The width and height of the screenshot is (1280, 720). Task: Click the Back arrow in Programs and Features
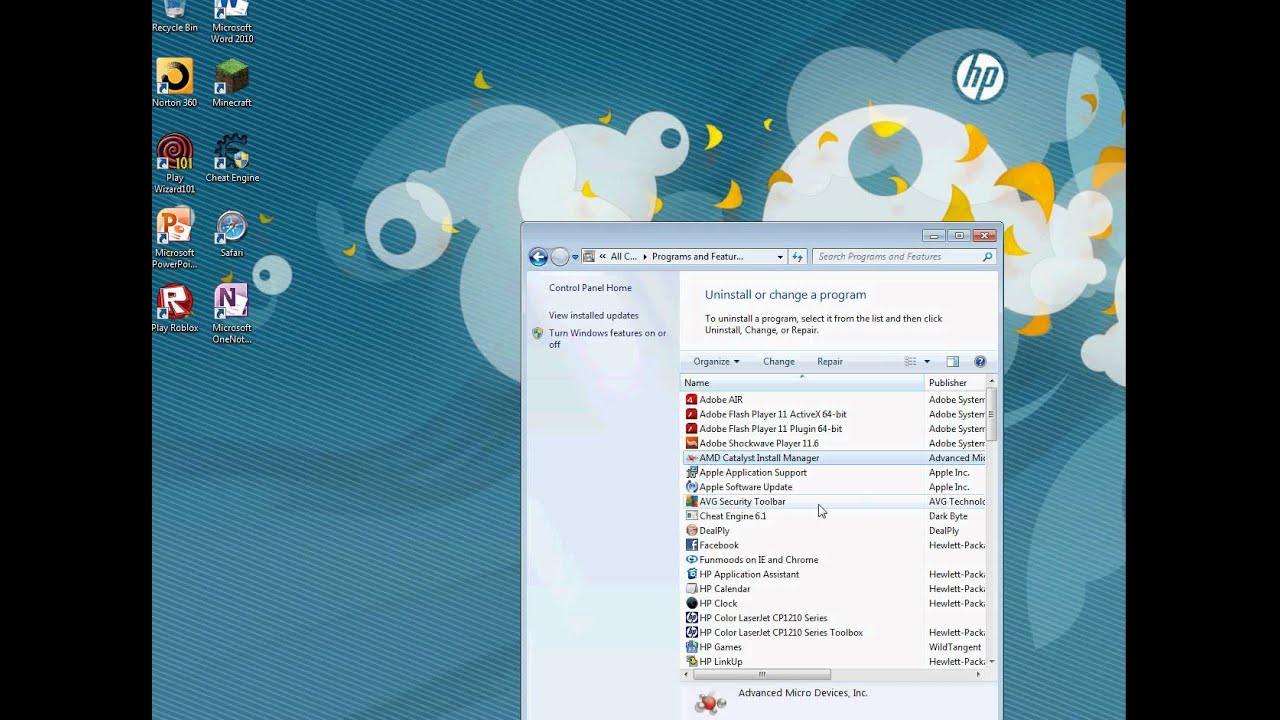[538, 257]
